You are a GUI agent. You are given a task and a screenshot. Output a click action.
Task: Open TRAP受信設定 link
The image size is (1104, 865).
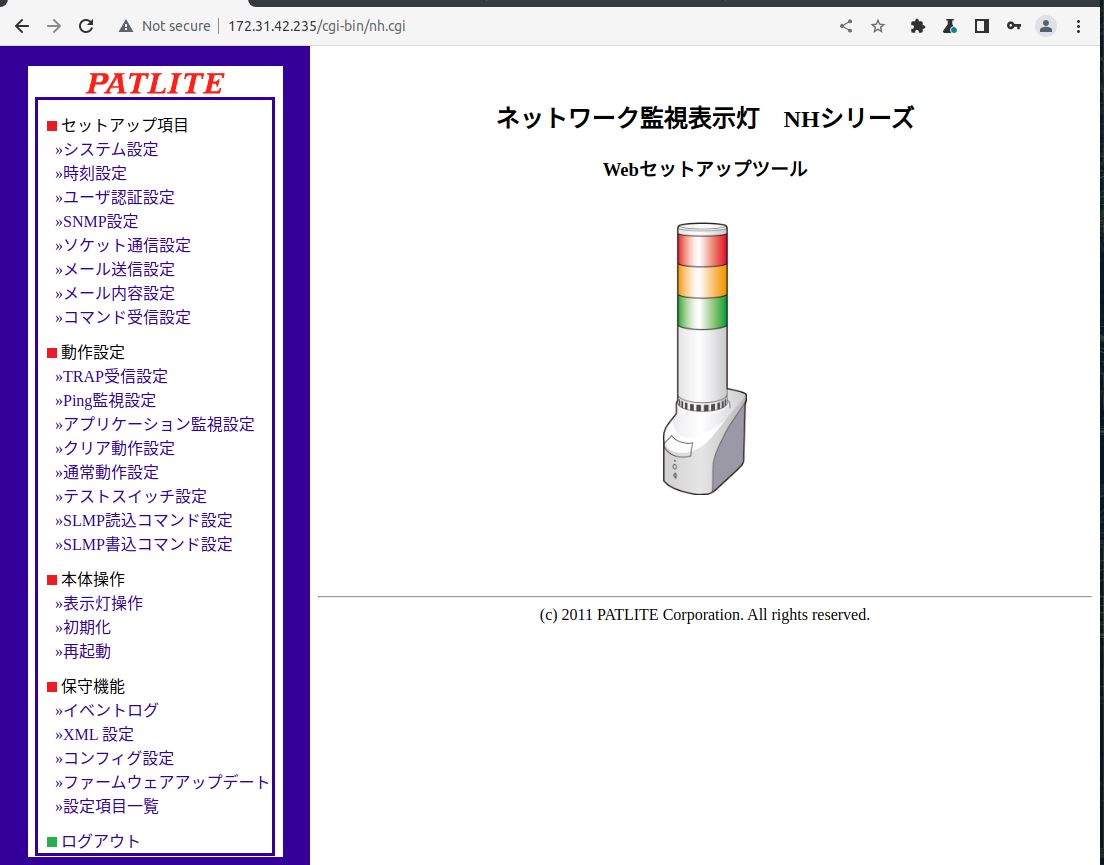[115, 376]
